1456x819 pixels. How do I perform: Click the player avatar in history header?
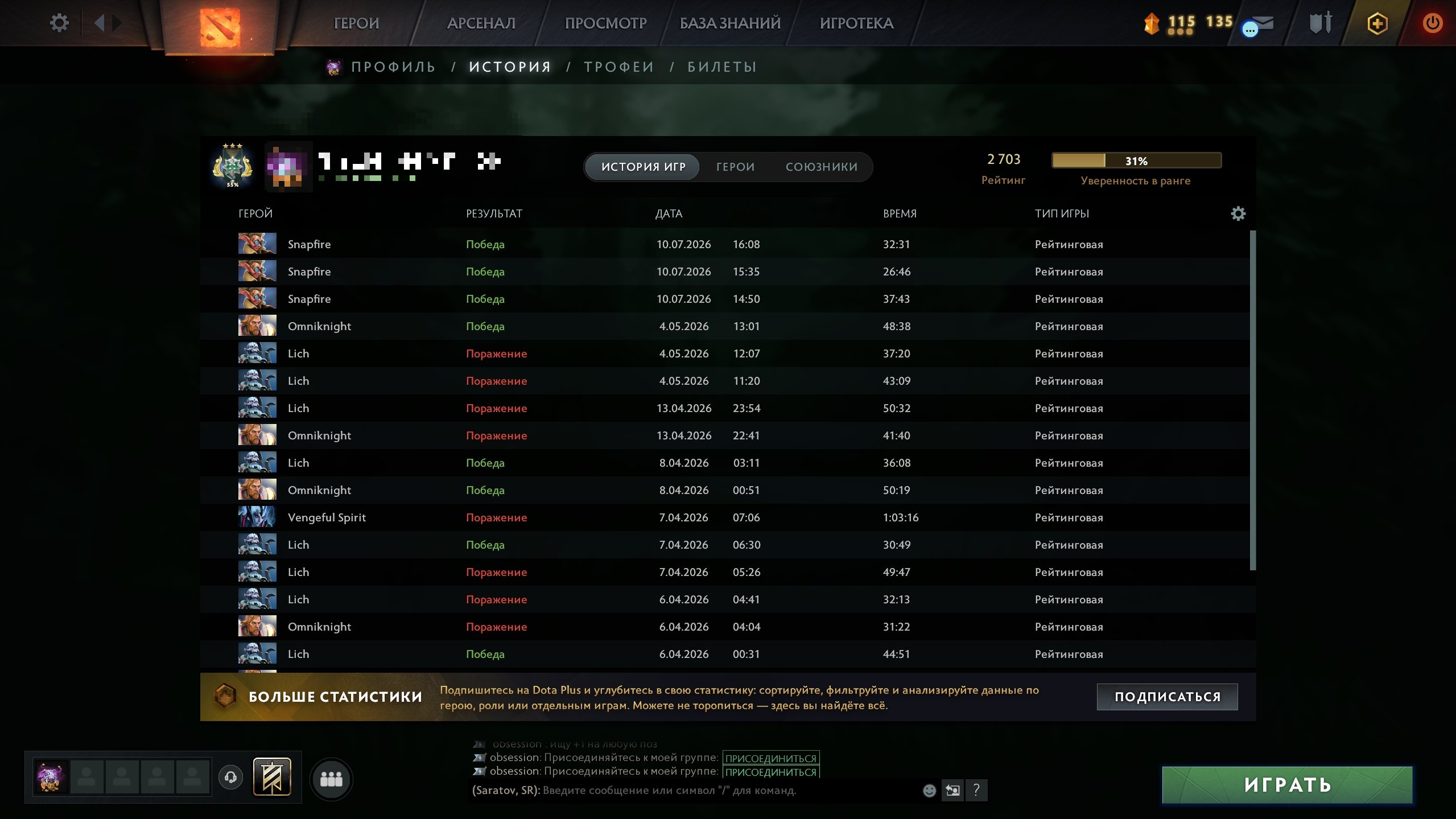point(288,166)
